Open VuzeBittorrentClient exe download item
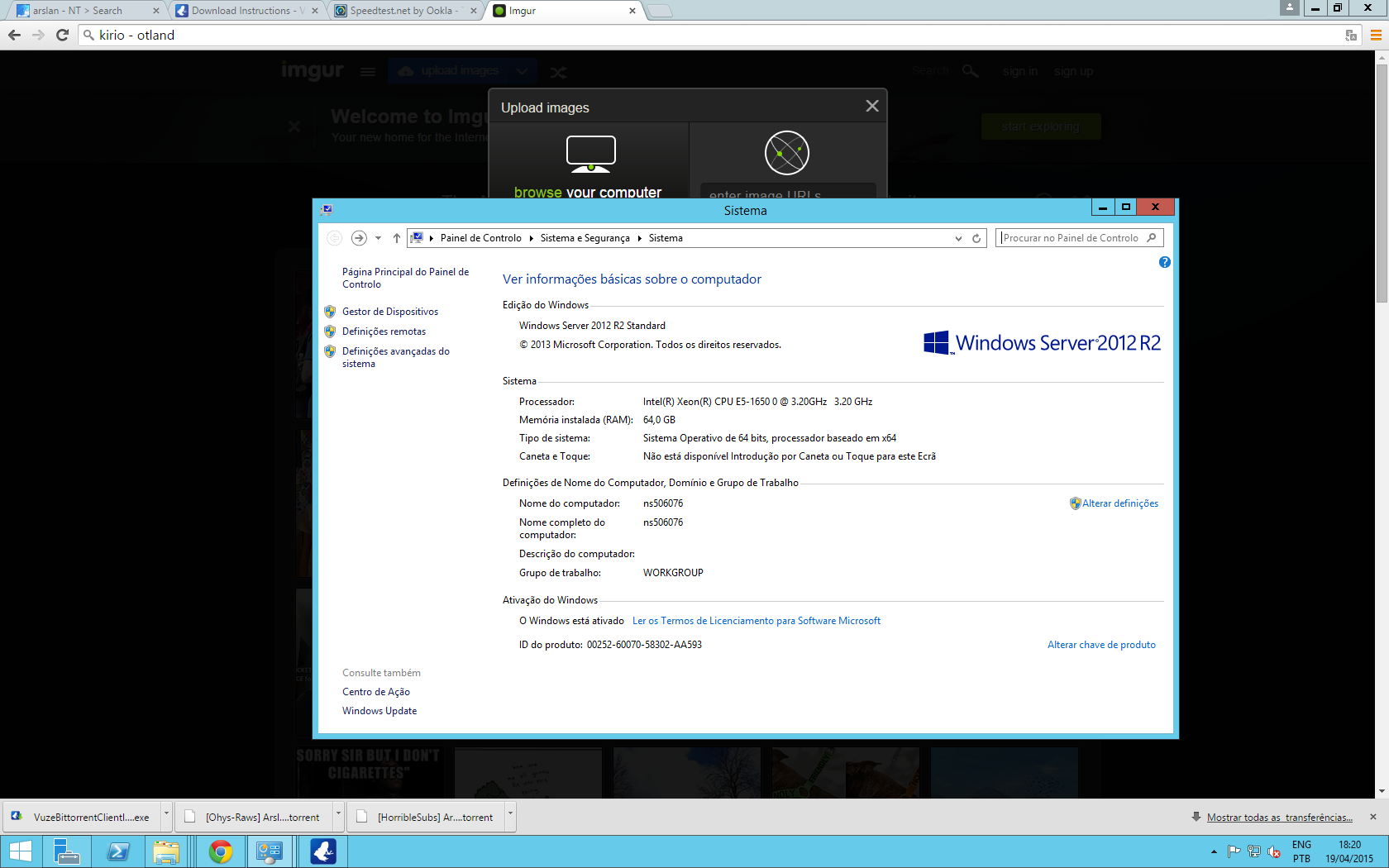Image resolution: width=1389 pixels, height=868 pixels. [x=83, y=817]
